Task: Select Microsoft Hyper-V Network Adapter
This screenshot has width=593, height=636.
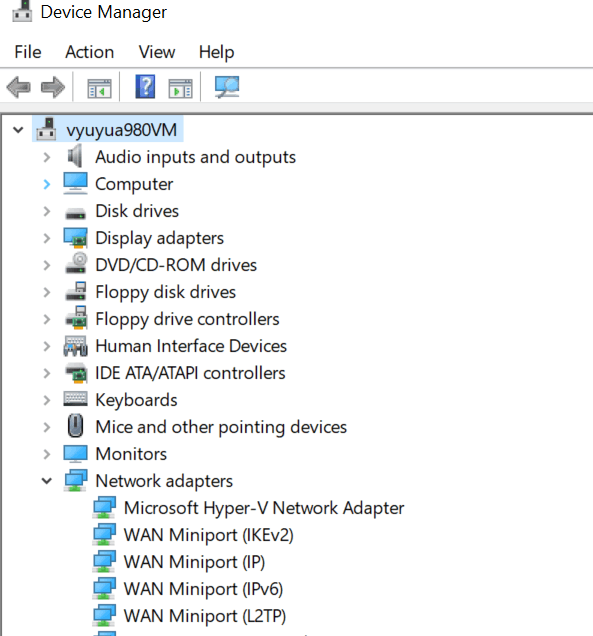Action: tap(264, 508)
